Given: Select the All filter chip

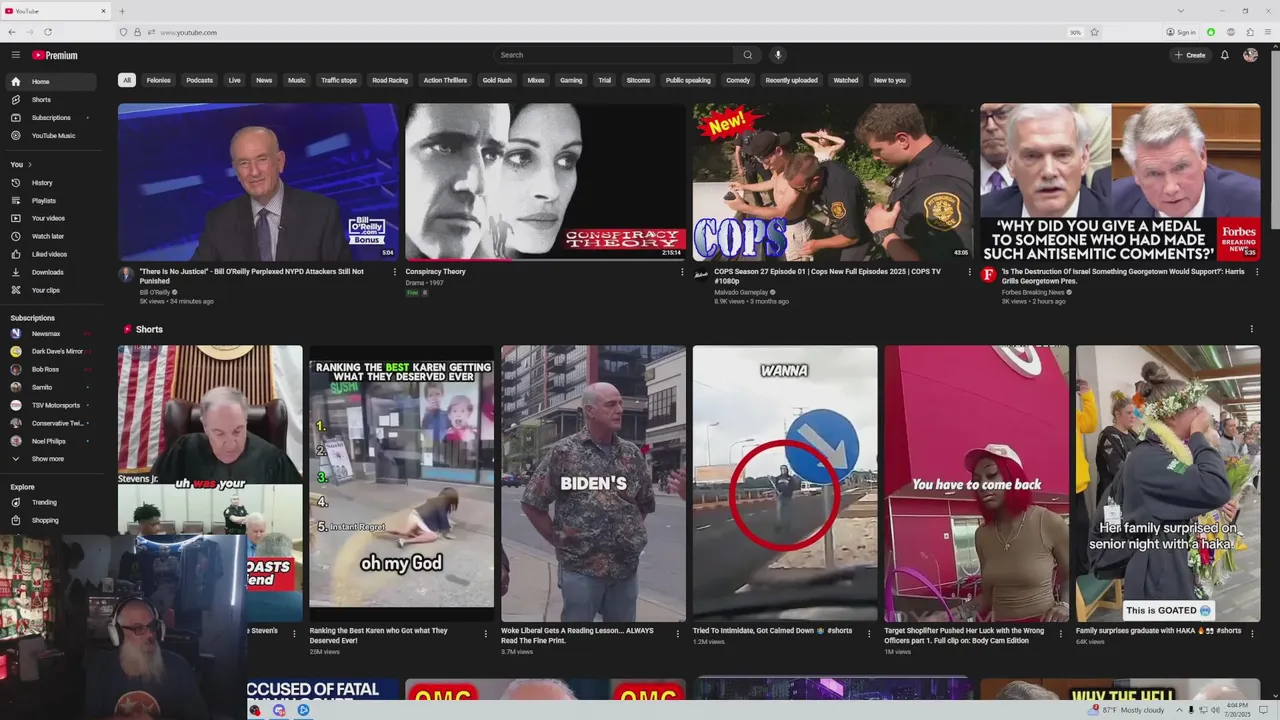Looking at the screenshot, I should [127, 80].
